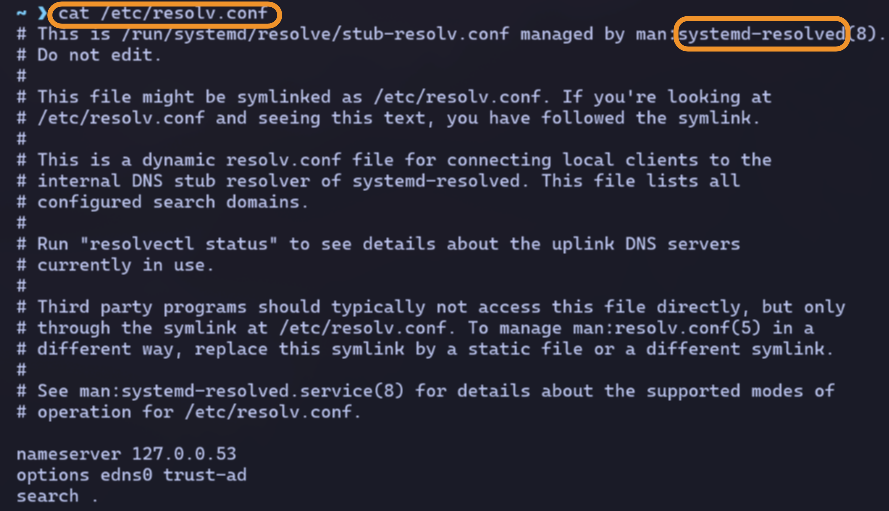Click the highlighted 'systemd-resolved' text on first line
The height and width of the screenshot is (511, 889).
click(760, 34)
